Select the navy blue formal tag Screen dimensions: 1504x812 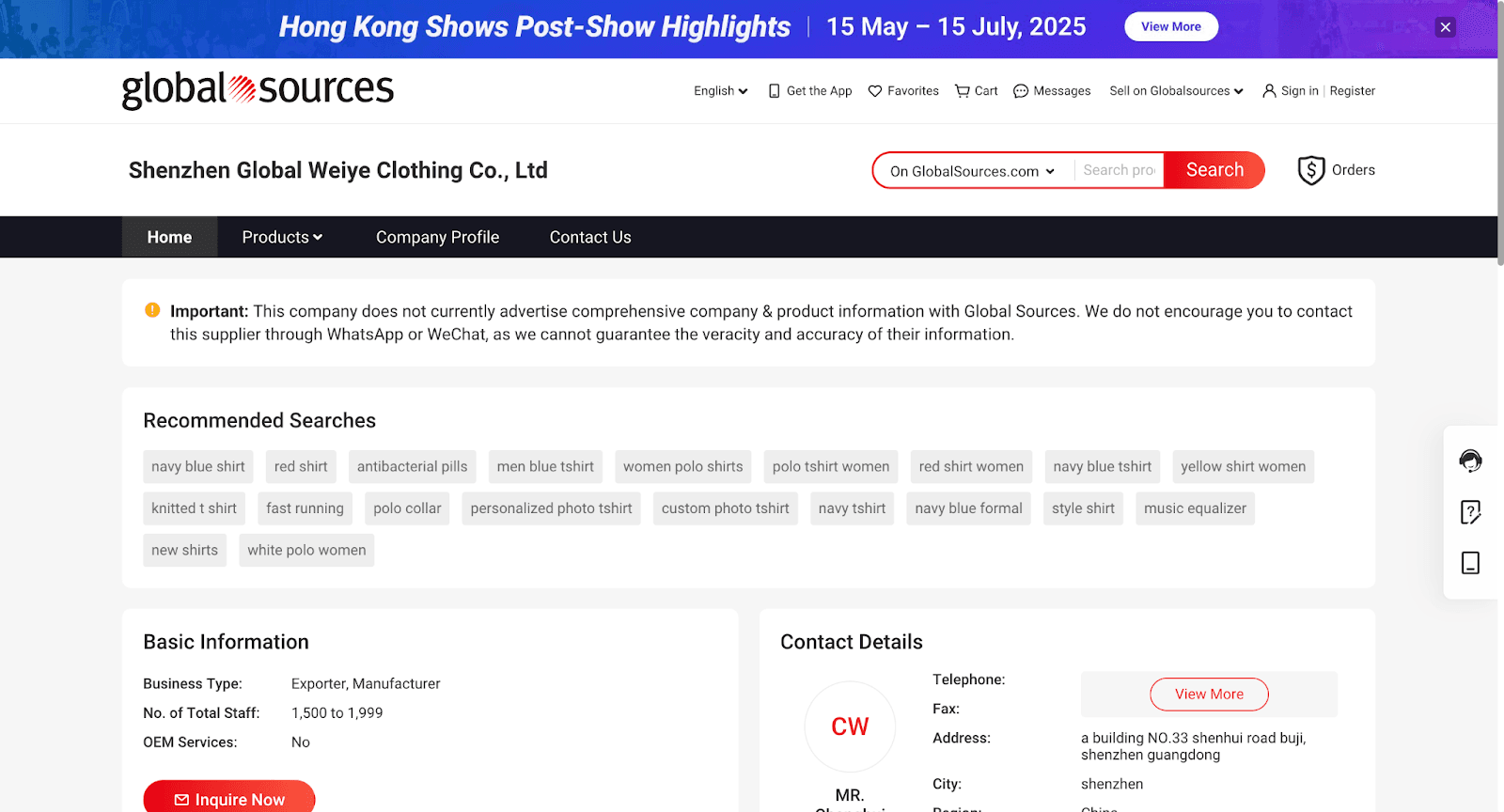pos(968,508)
